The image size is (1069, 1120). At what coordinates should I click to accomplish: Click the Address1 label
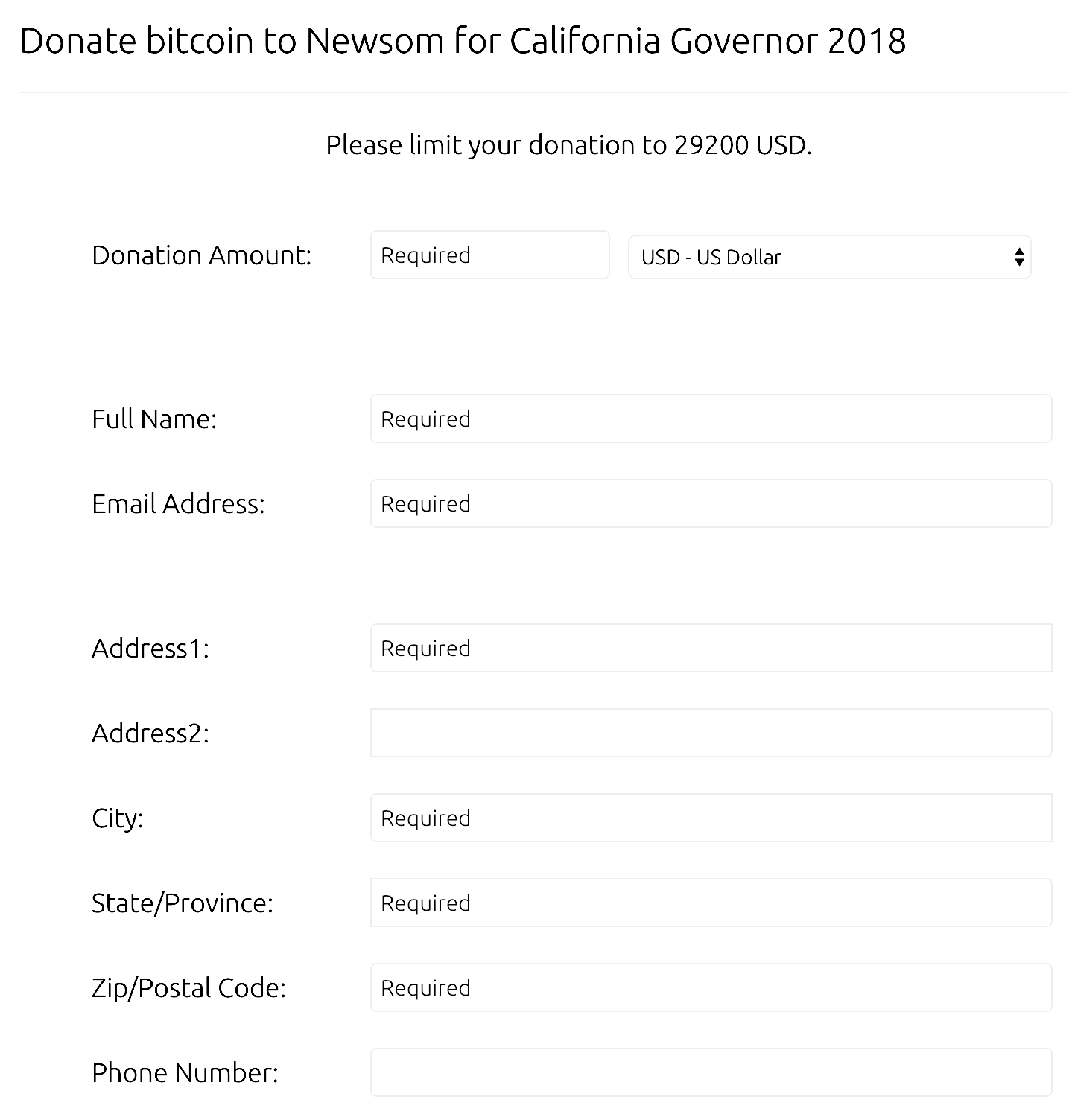(150, 649)
